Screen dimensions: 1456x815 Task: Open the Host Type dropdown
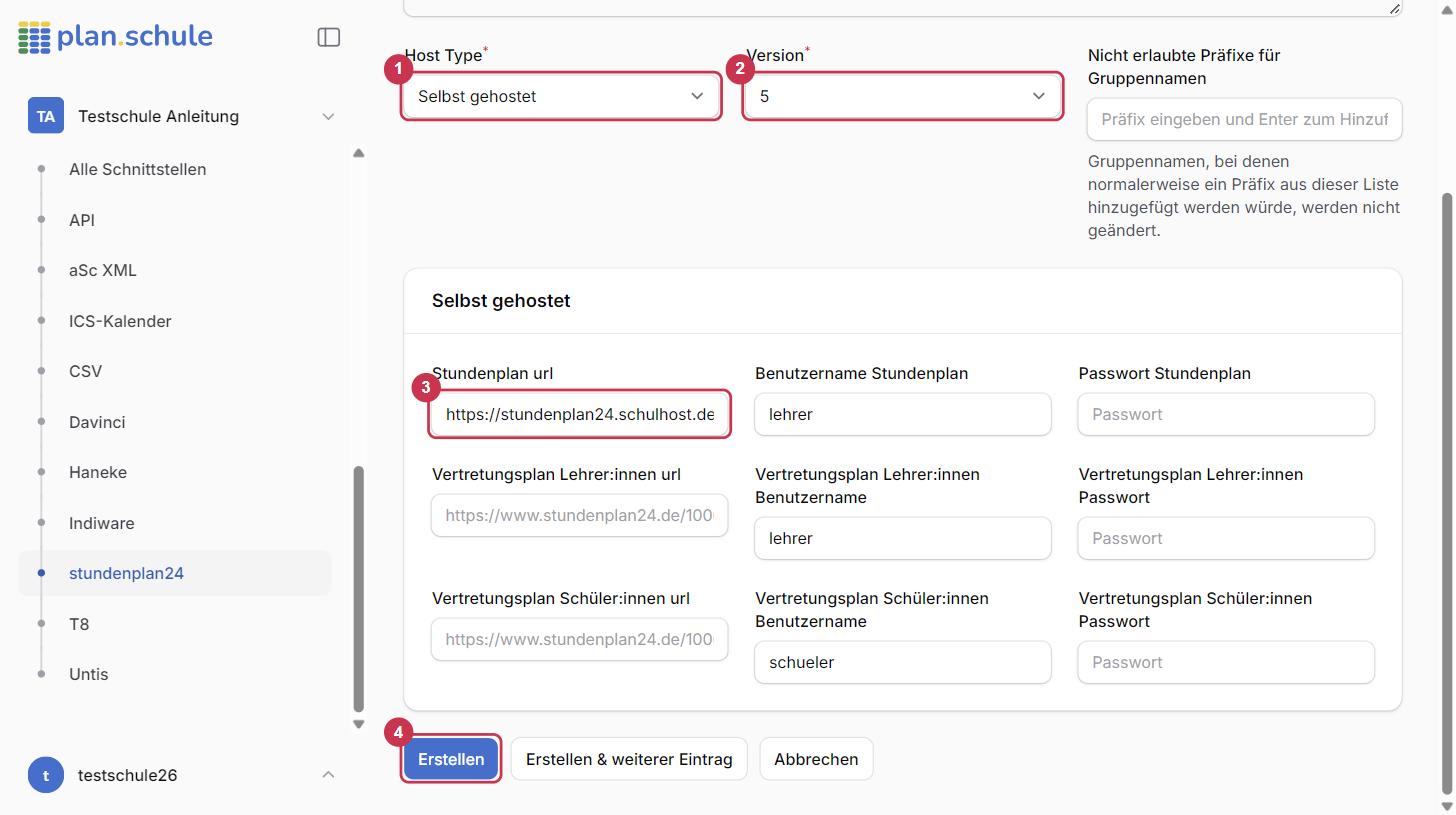coord(561,96)
